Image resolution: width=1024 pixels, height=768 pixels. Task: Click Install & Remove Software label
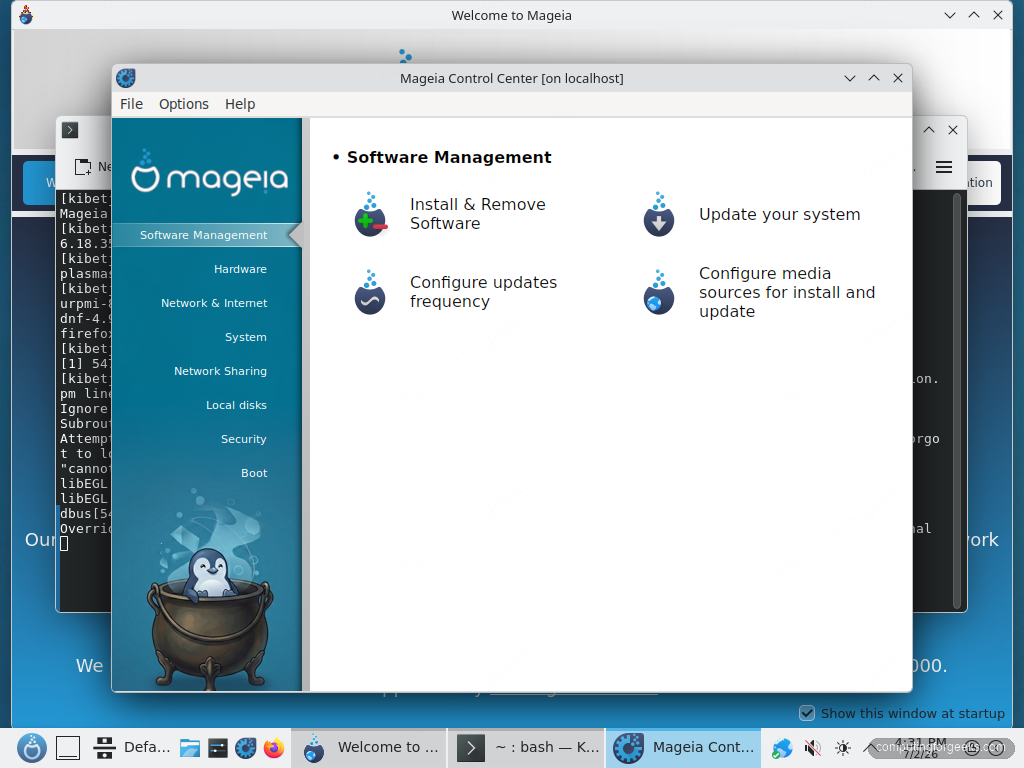tap(477, 214)
